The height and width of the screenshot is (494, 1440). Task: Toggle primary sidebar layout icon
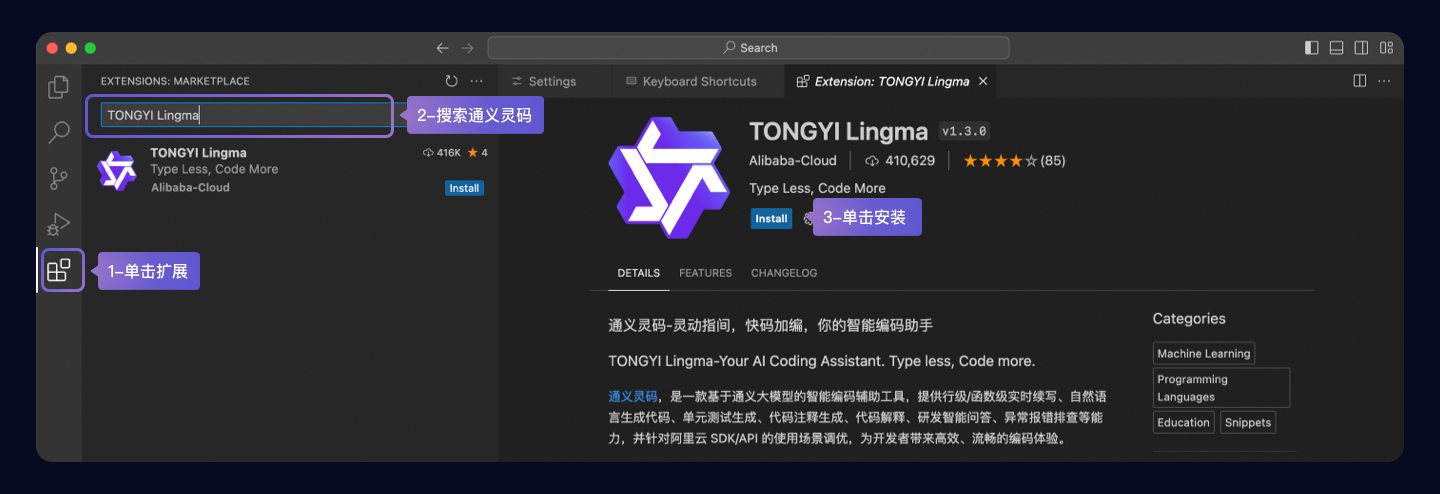coord(1312,48)
